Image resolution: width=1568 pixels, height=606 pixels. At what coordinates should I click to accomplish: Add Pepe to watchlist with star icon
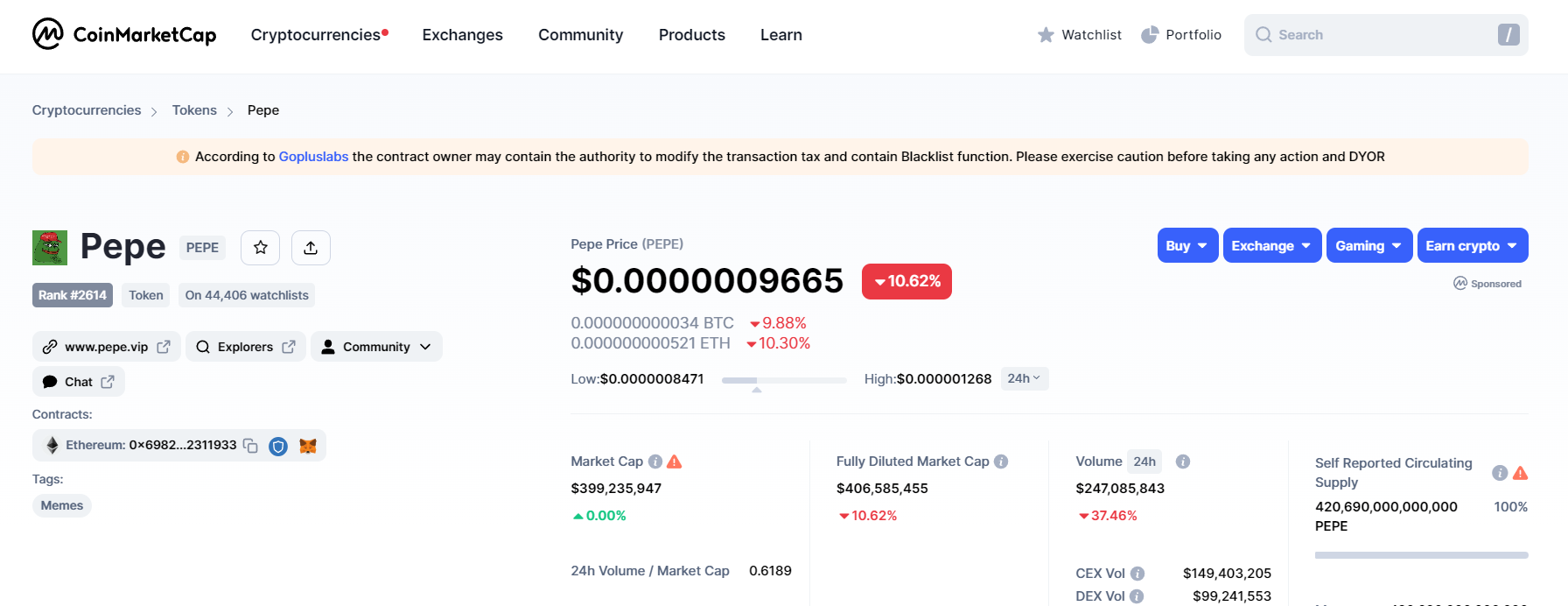pos(260,248)
